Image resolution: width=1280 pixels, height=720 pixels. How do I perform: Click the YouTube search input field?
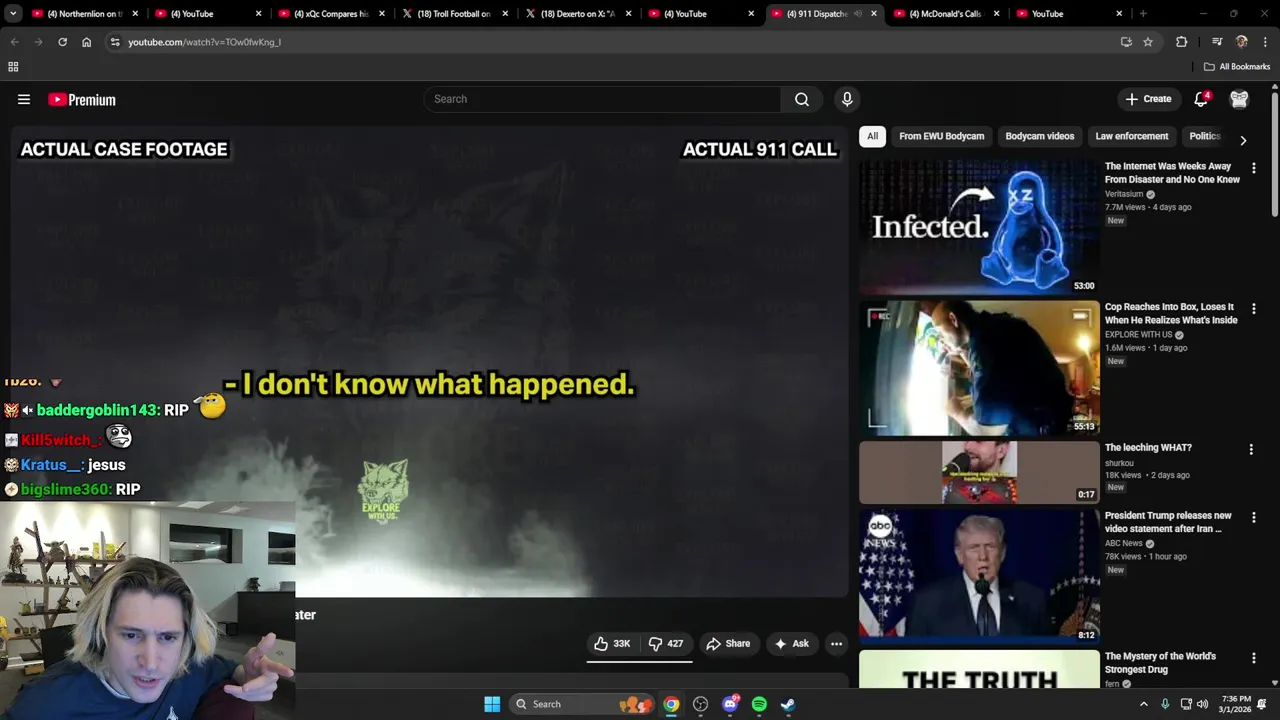click(603, 99)
